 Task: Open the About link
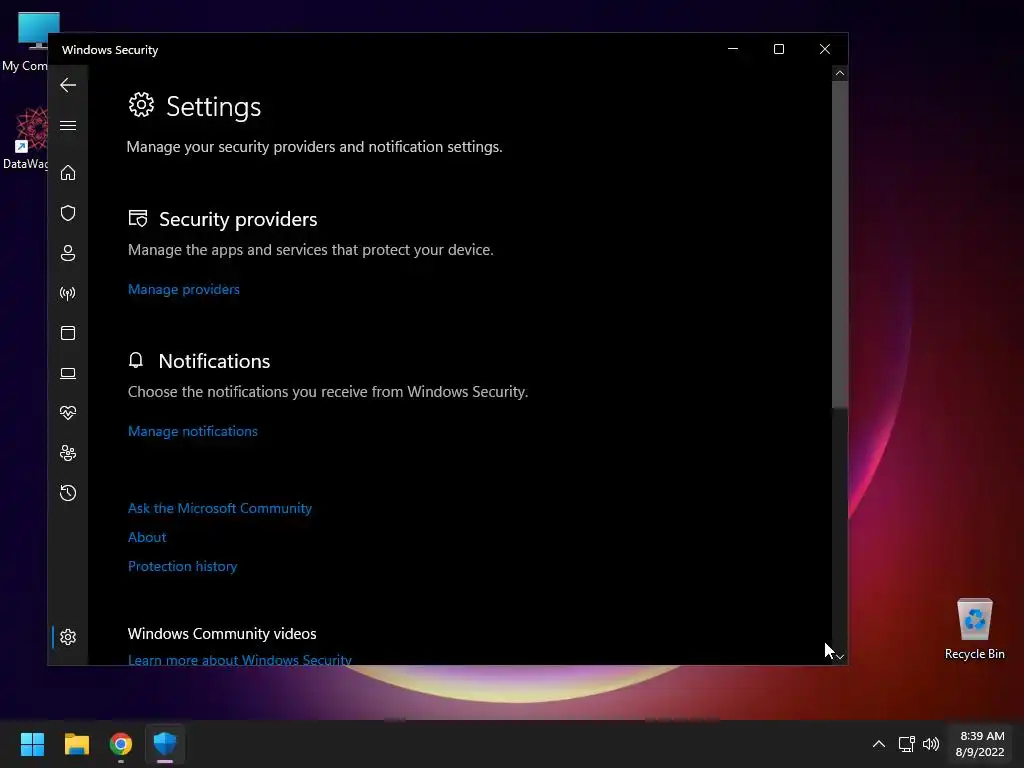click(147, 537)
